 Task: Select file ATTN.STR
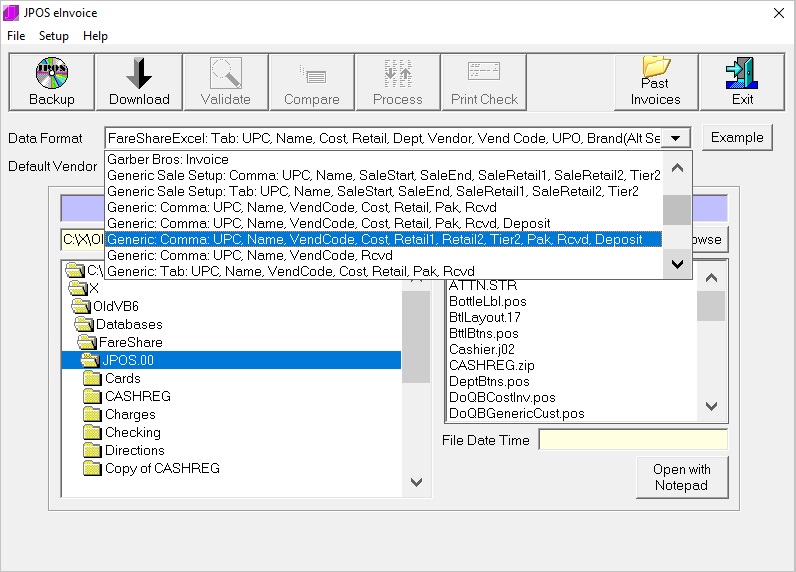click(x=483, y=285)
